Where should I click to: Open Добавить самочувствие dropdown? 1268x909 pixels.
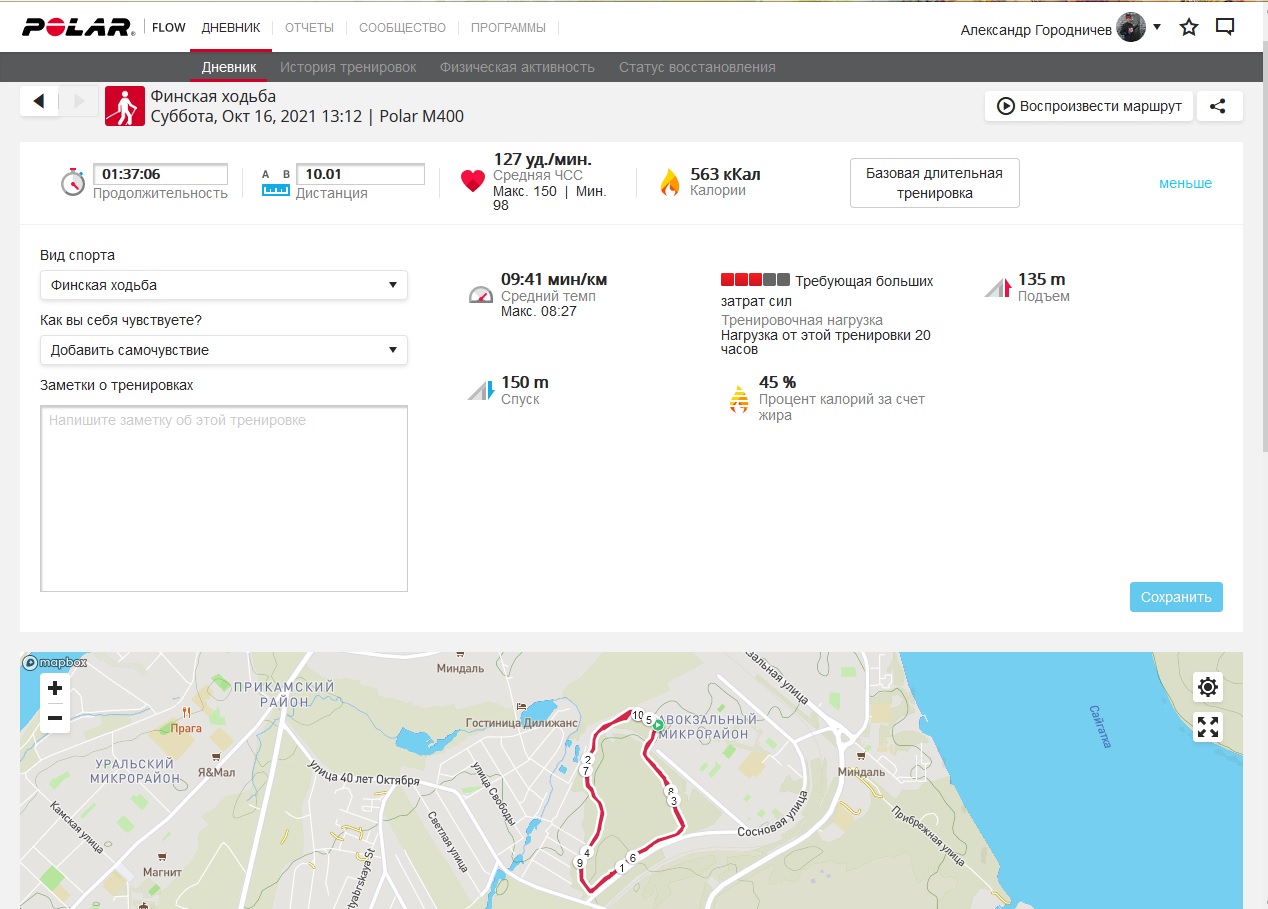(224, 350)
